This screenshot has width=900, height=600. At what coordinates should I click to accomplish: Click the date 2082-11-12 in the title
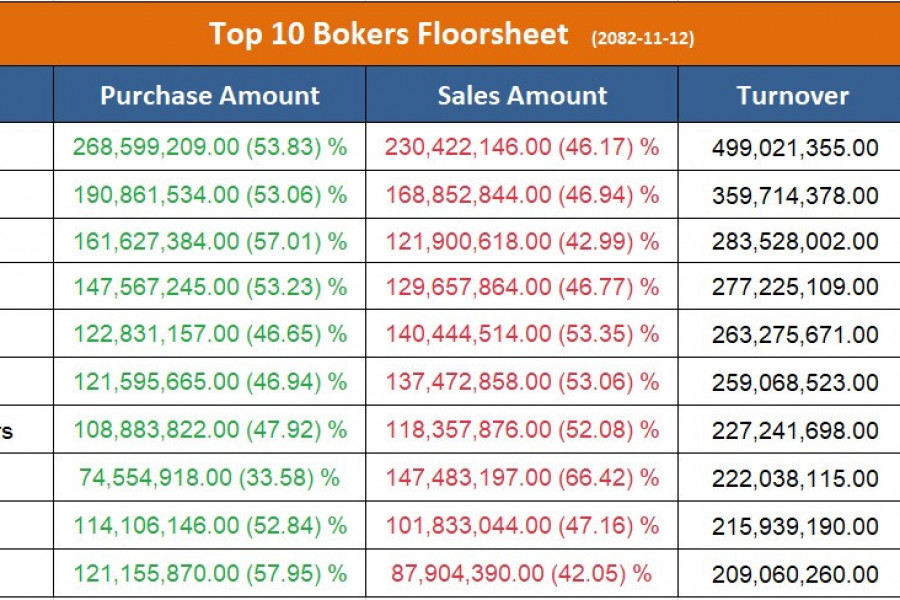(643, 38)
